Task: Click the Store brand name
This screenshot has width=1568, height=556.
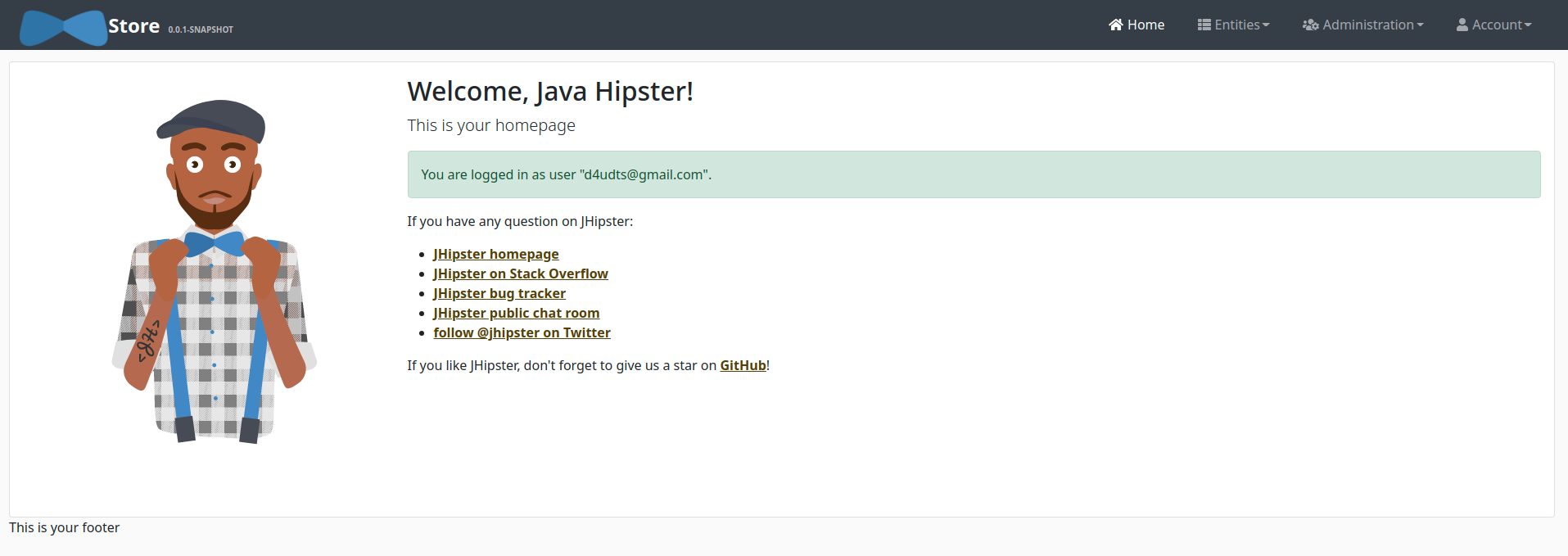Action: pos(133,26)
